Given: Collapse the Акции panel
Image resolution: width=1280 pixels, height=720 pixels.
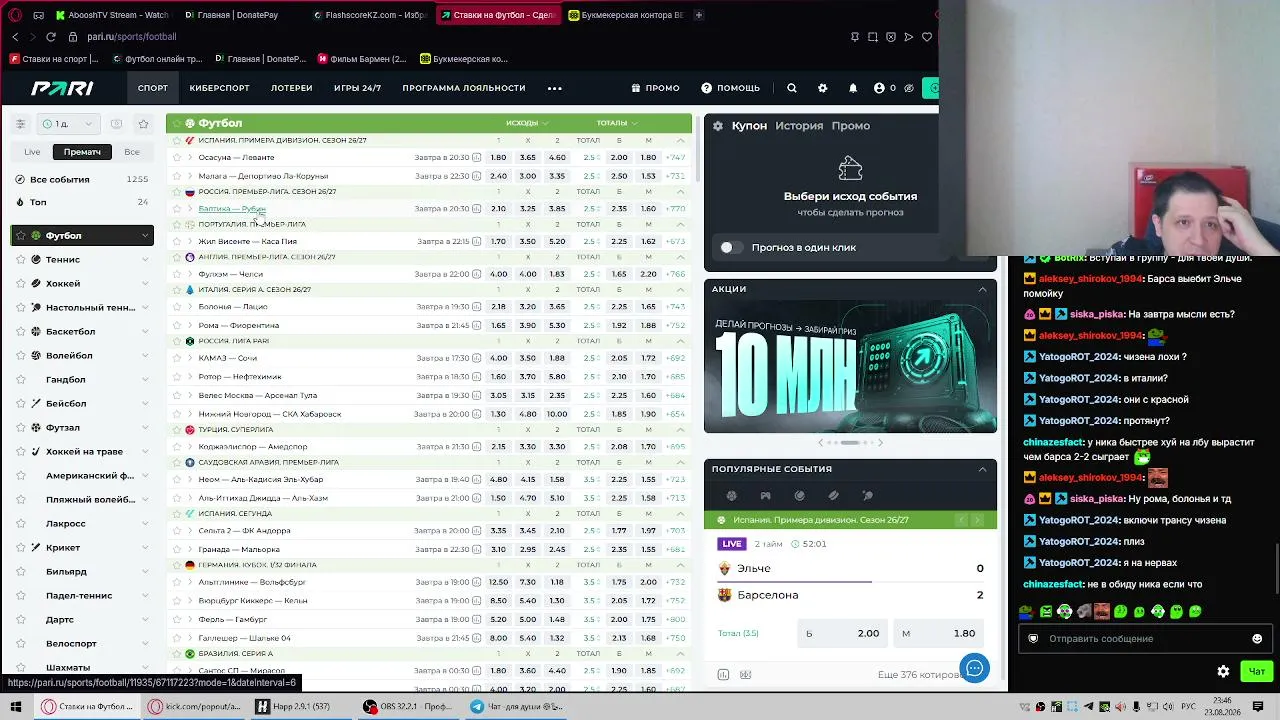Looking at the screenshot, I should 982,289.
